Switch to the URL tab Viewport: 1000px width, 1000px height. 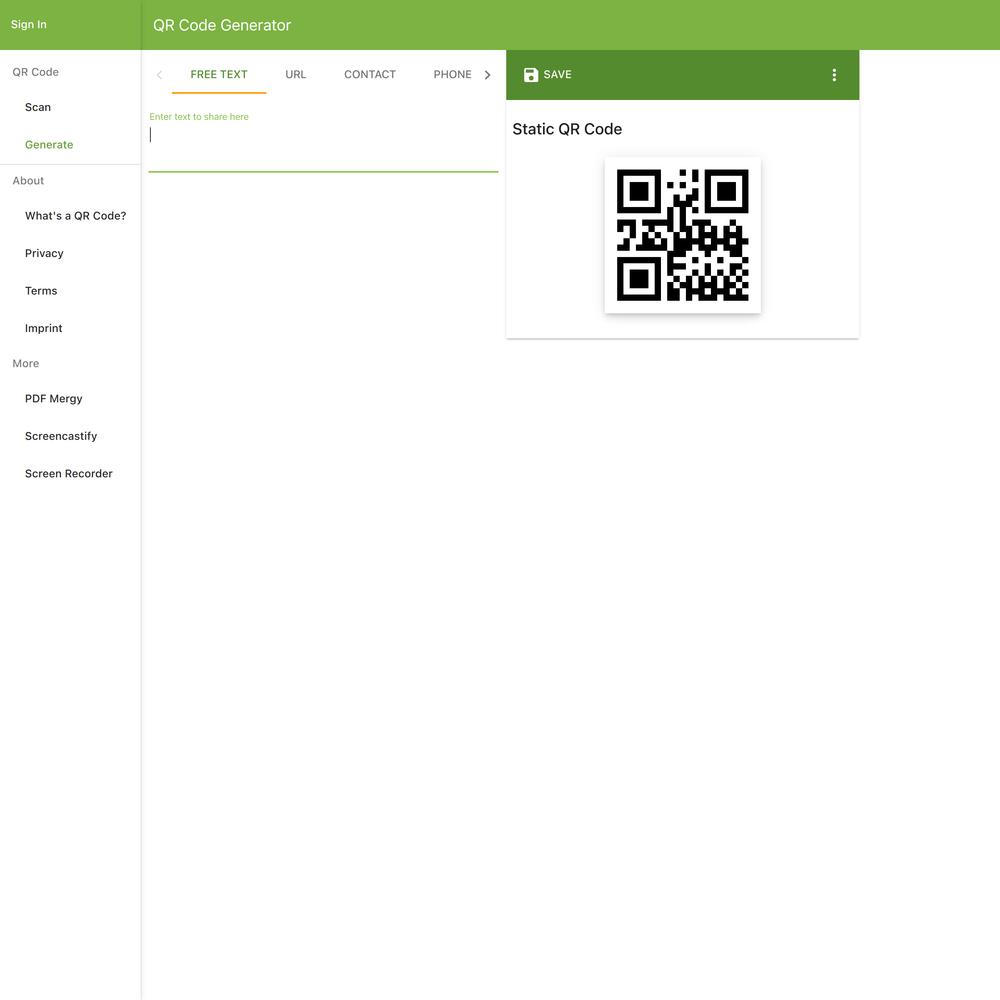tap(295, 75)
